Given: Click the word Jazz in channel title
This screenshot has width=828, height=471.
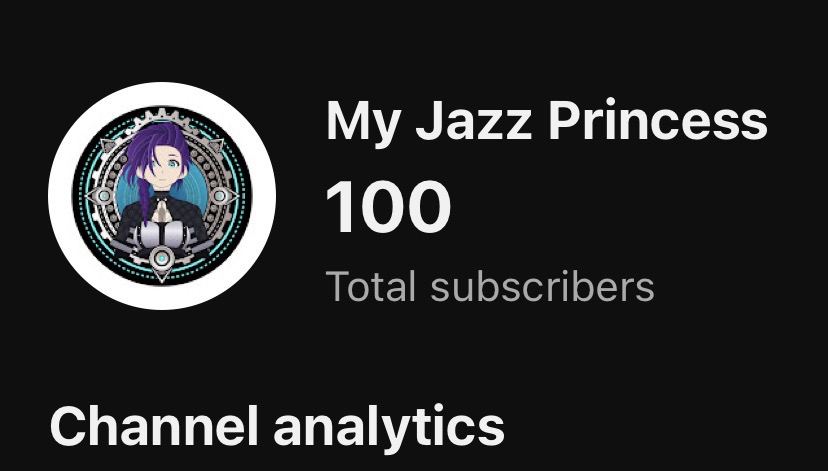Looking at the screenshot, I should coord(474,120).
